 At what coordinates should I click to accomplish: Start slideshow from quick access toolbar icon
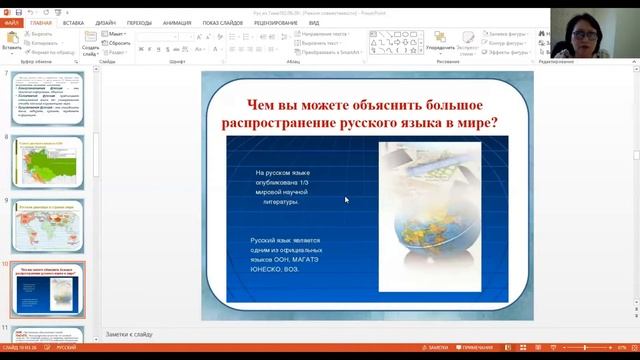[x=58, y=13]
